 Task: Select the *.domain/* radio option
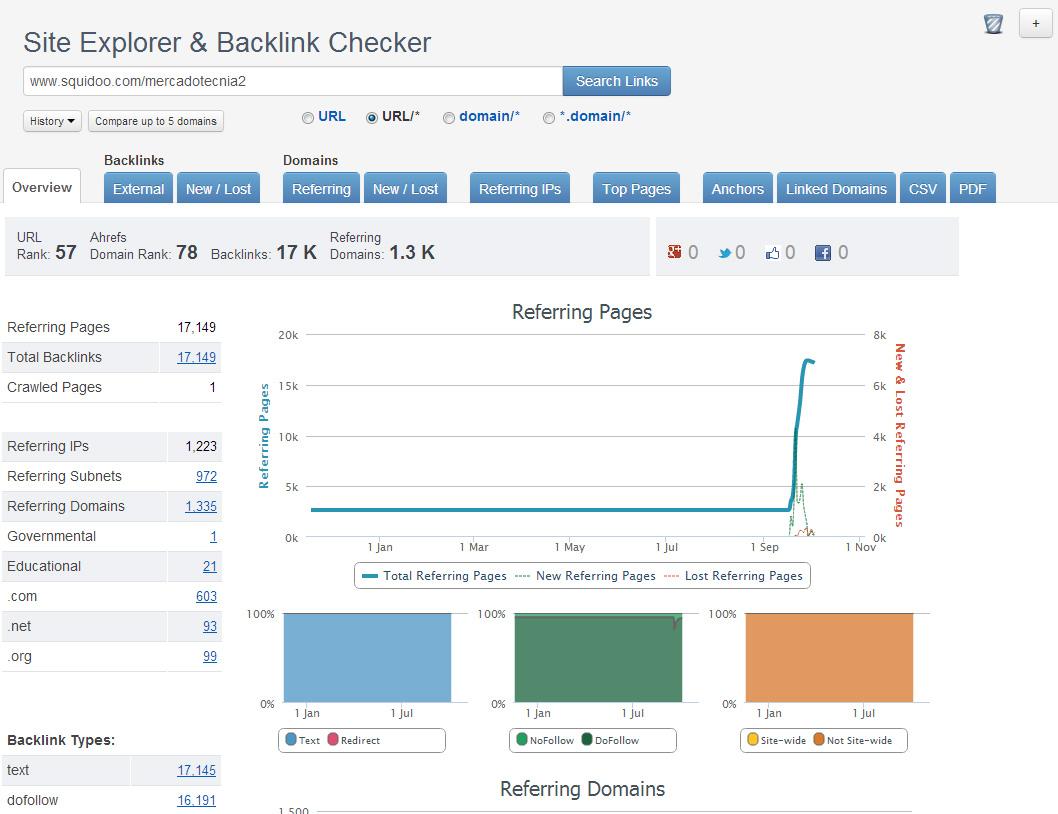[549, 118]
